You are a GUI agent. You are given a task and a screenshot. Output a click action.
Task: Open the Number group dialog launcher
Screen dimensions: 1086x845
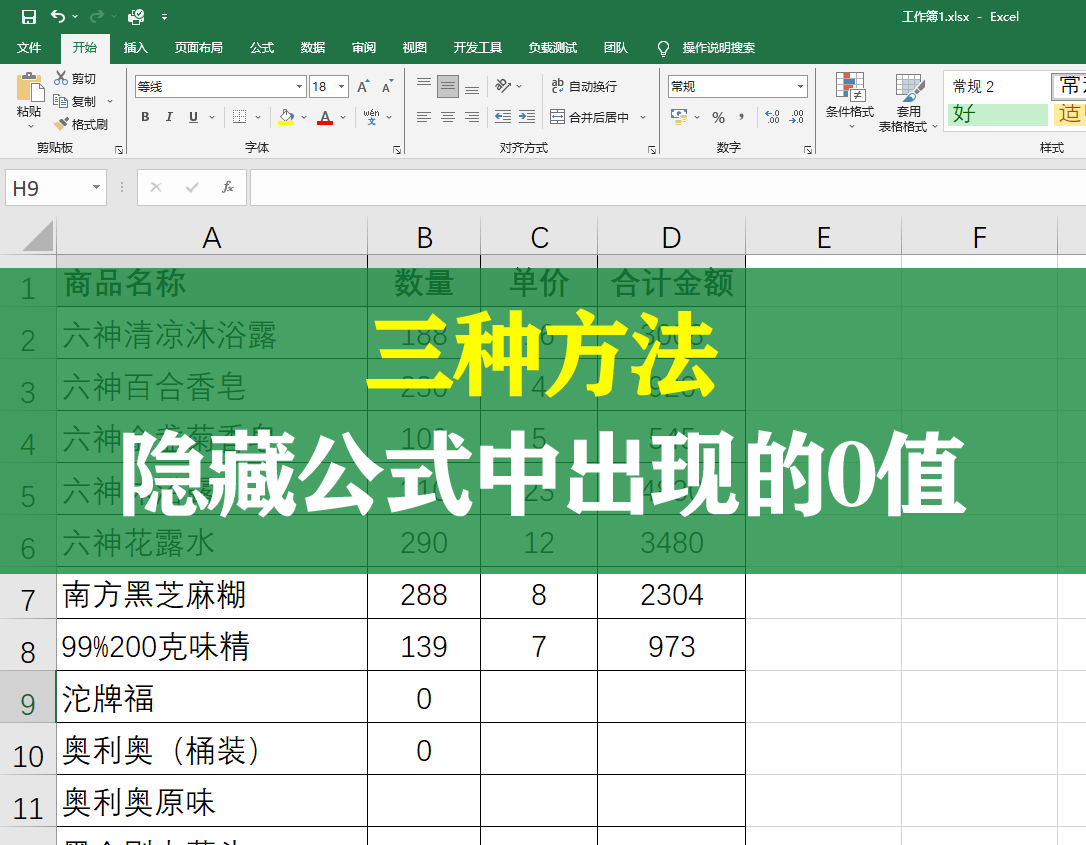tap(808, 149)
